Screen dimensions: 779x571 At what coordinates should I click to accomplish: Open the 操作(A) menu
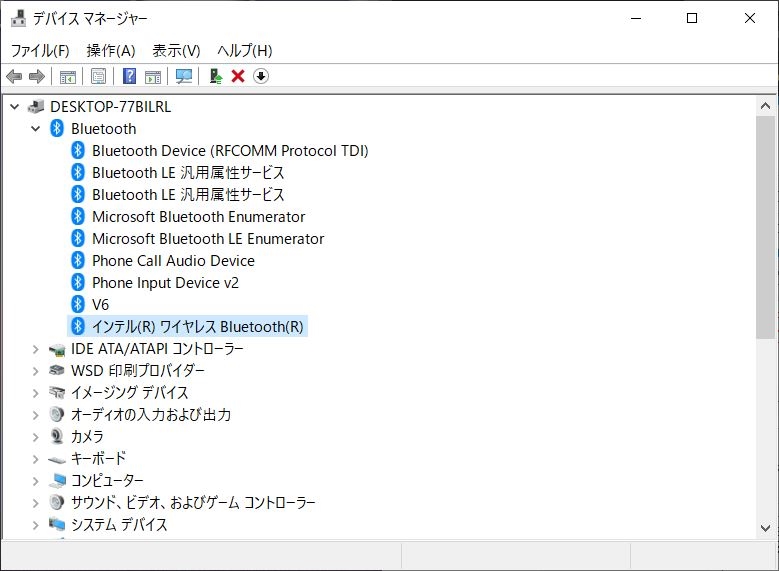coord(111,50)
